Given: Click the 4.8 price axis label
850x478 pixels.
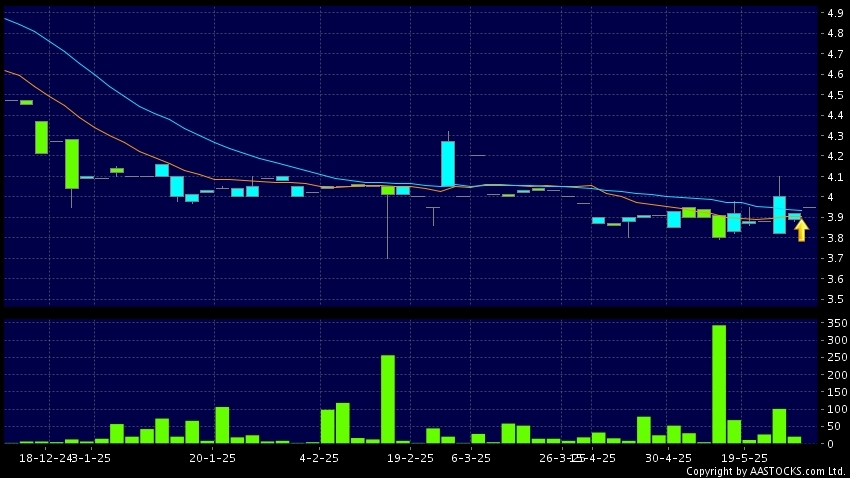Looking at the screenshot, I should tap(835, 34).
